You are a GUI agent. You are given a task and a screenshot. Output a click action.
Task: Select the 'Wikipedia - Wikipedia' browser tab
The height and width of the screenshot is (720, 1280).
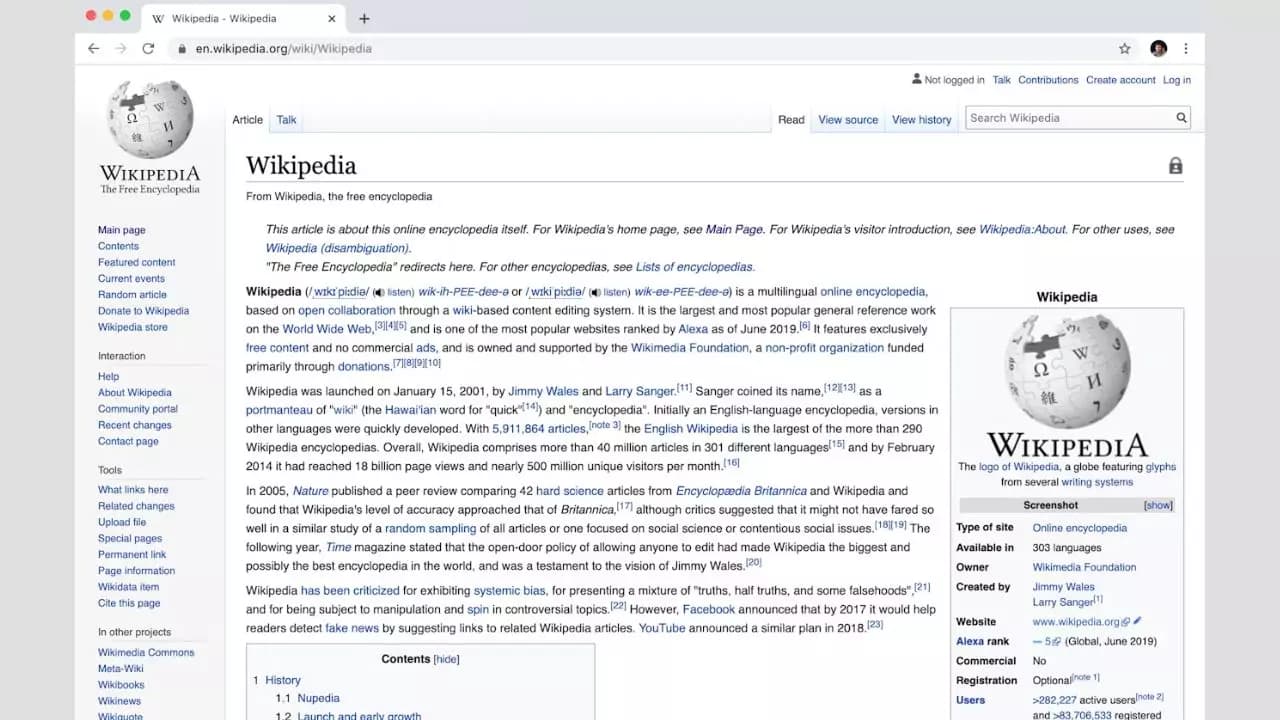tap(245, 18)
